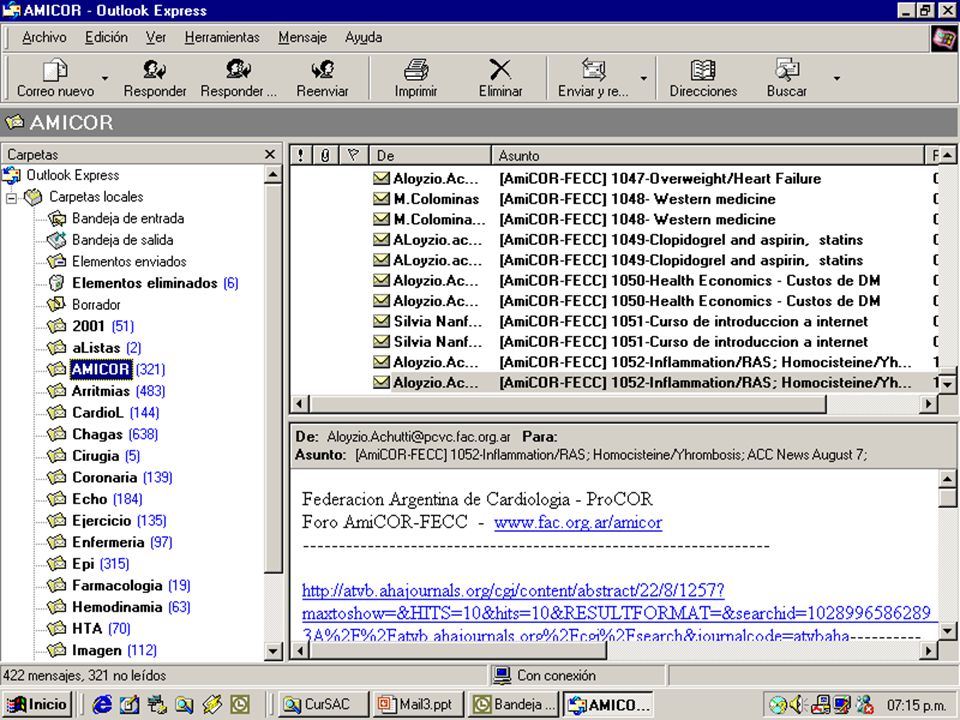The width and height of the screenshot is (960, 720).
Task: Open Enviar y recibir dropdown arrow
Action: (643, 78)
